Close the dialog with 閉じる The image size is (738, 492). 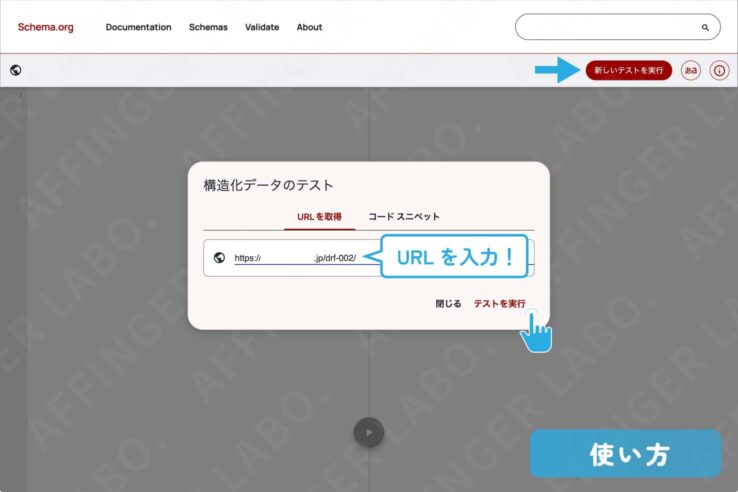[448, 304]
